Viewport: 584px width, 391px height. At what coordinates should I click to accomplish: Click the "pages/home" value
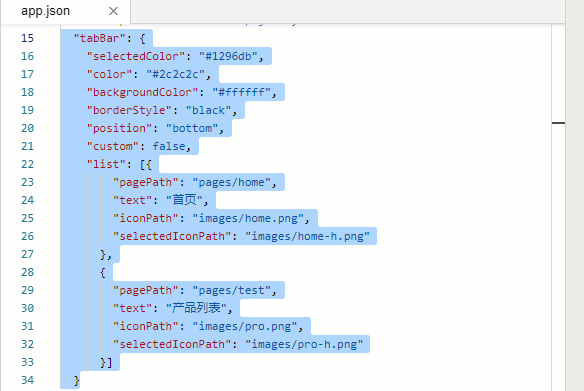click(232, 182)
